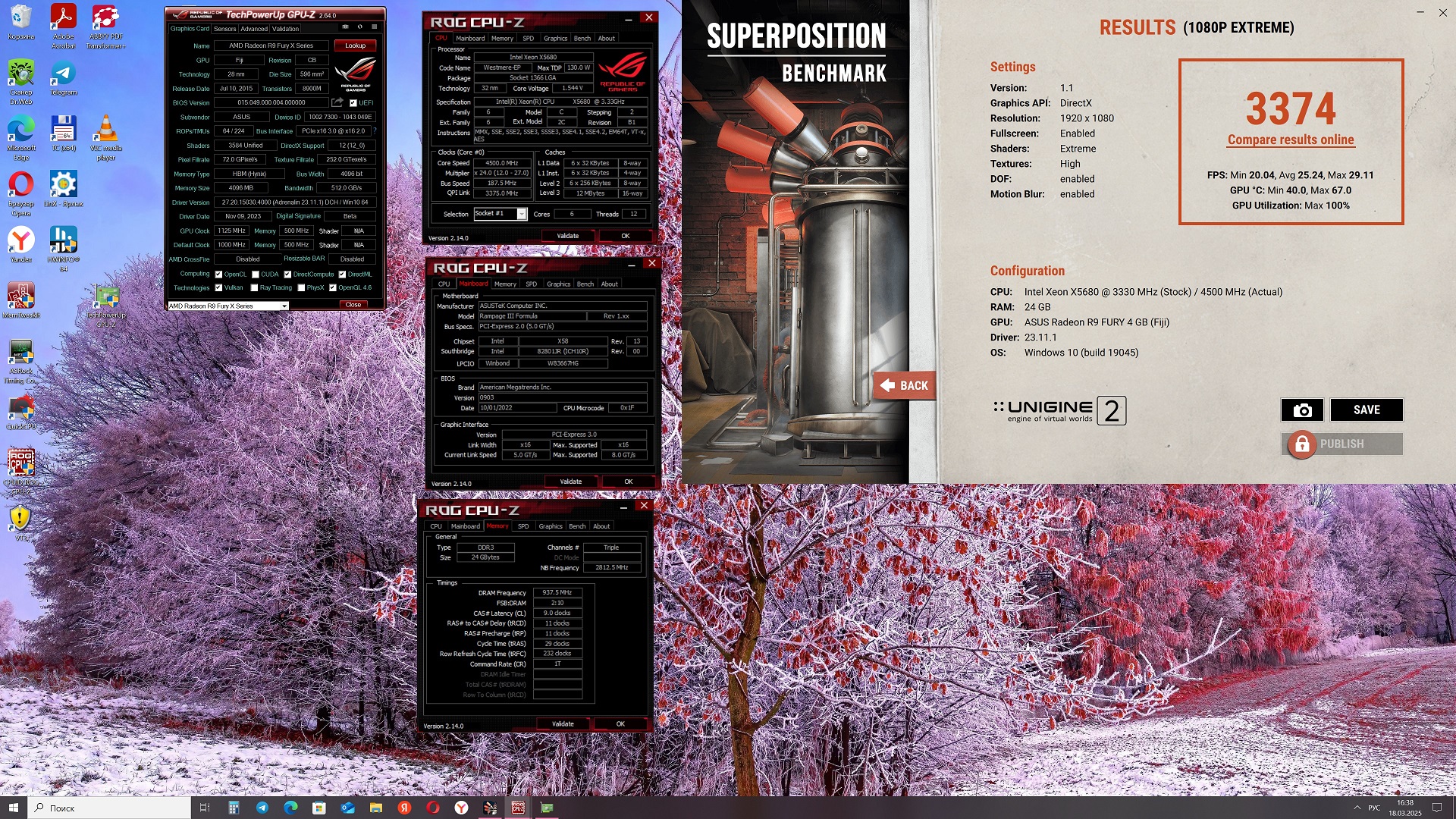Open the TechPowerUp GPU-Z desktop icon
This screenshot has width=1456, height=819.
[x=106, y=306]
